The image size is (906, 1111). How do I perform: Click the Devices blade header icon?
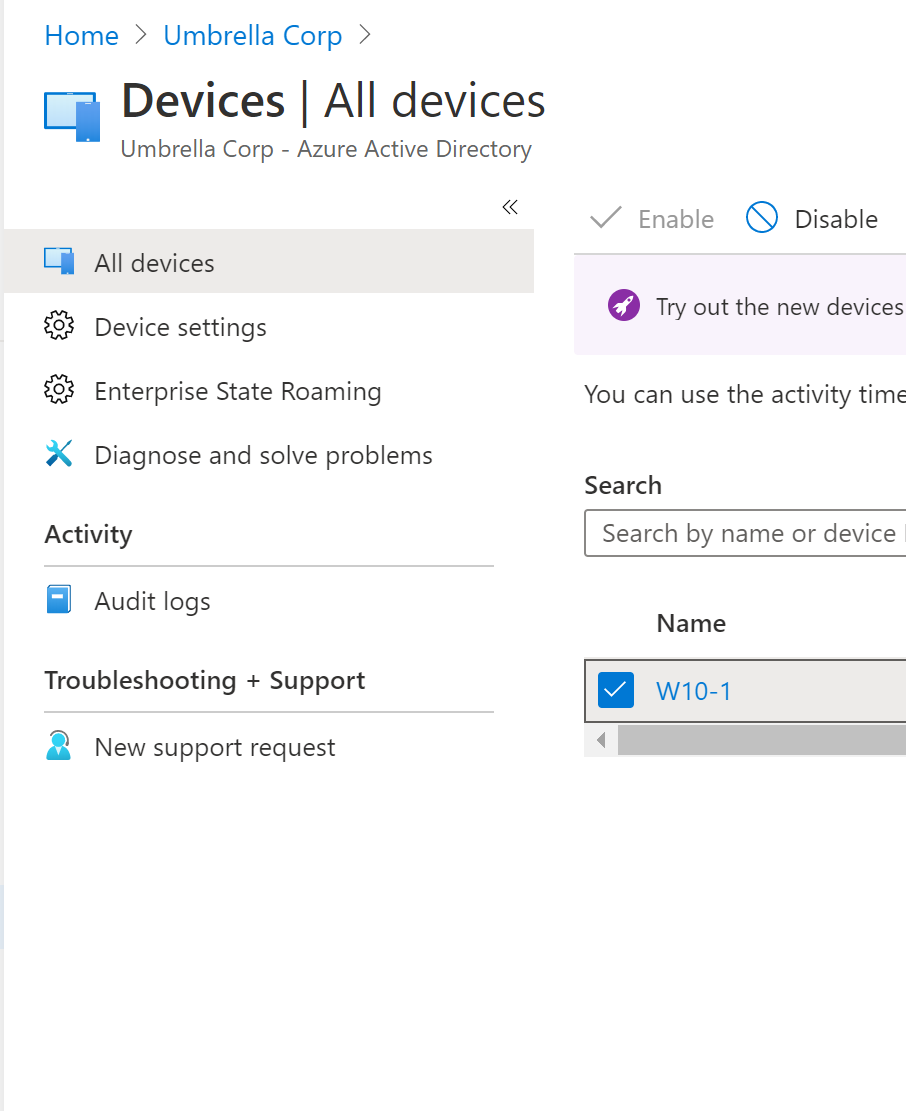point(72,116)
